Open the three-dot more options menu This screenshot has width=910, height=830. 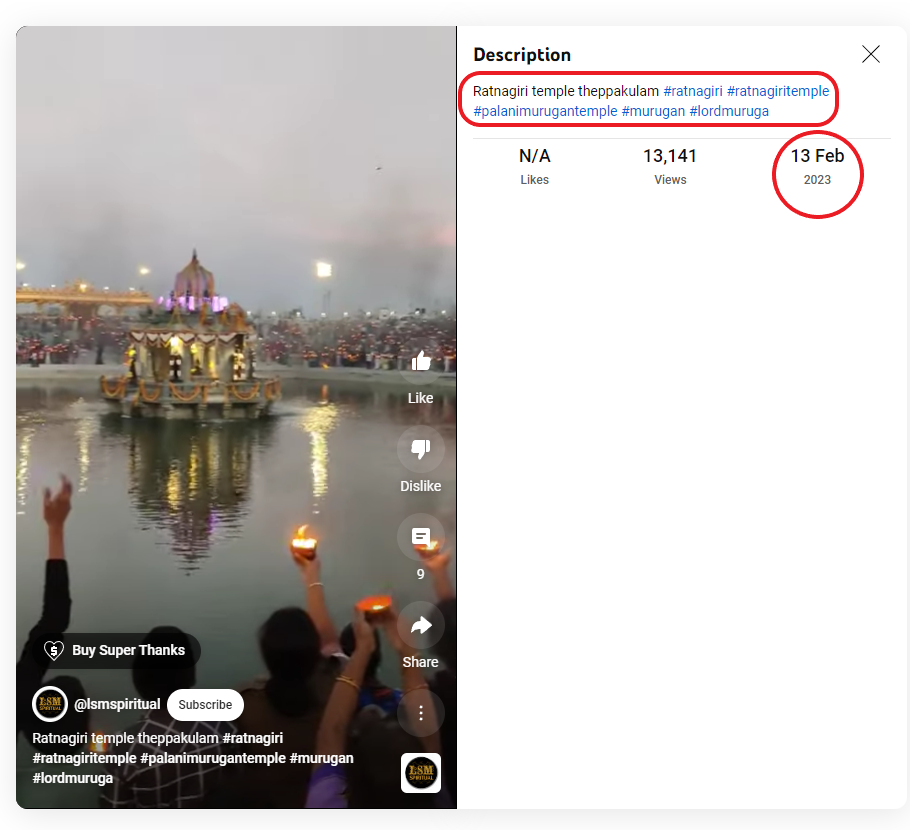click(x=420, y=713)
